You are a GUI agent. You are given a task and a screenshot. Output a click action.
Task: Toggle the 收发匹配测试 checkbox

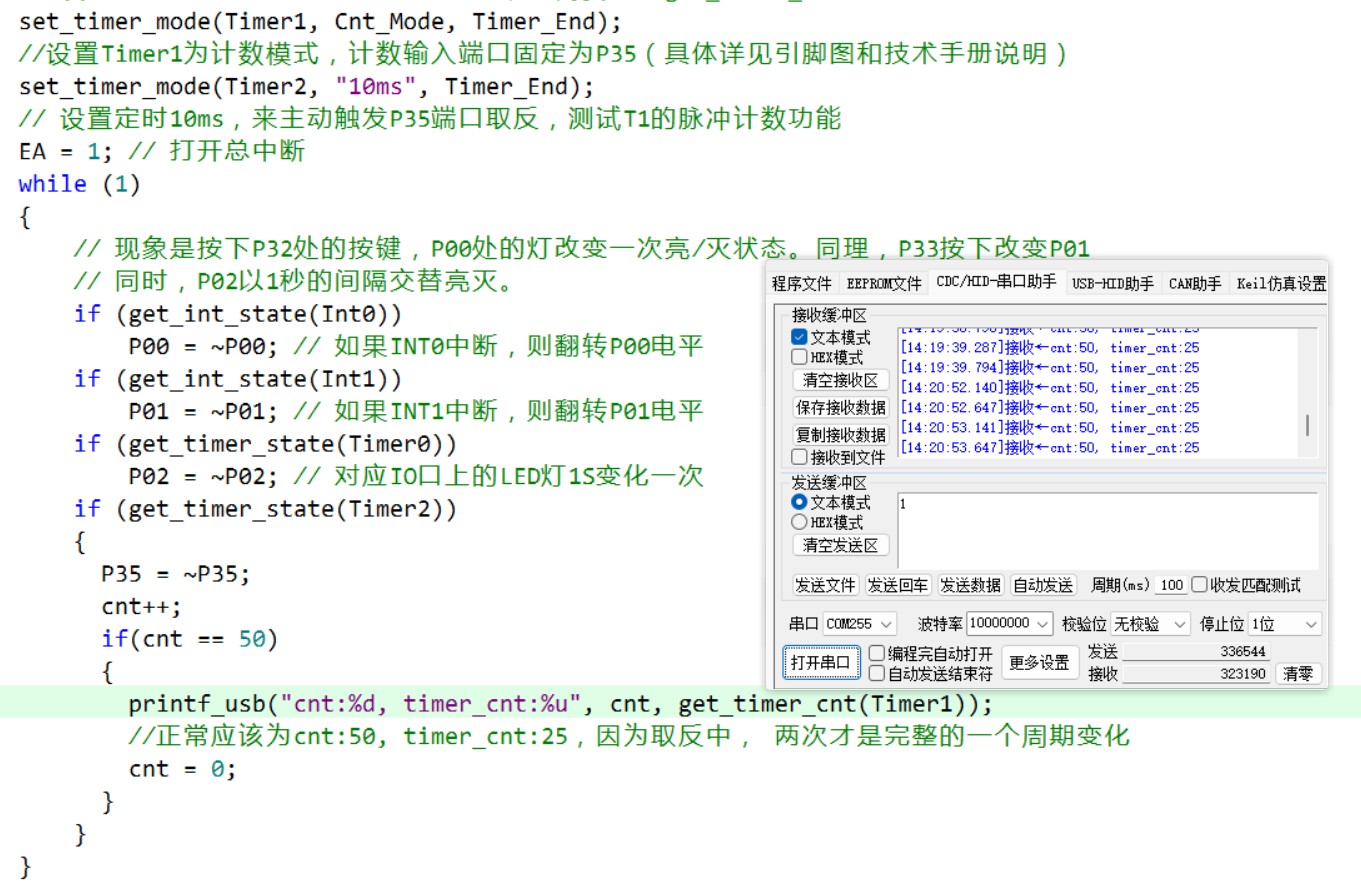point(1199,585)
